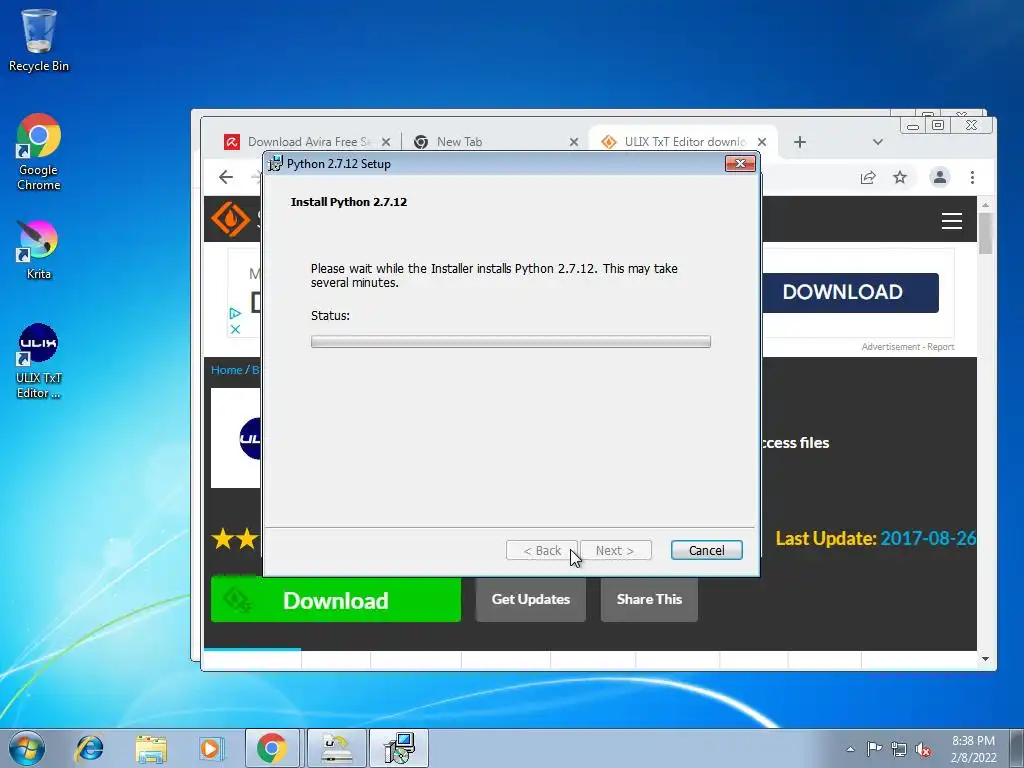
Task: Click the muted volume tray icon
Action: (923, 749)
